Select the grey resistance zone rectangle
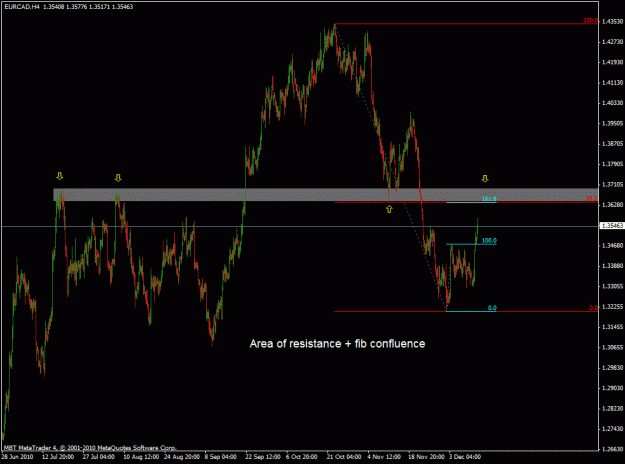This screenshot has width=625, height=464. (326, 195)
